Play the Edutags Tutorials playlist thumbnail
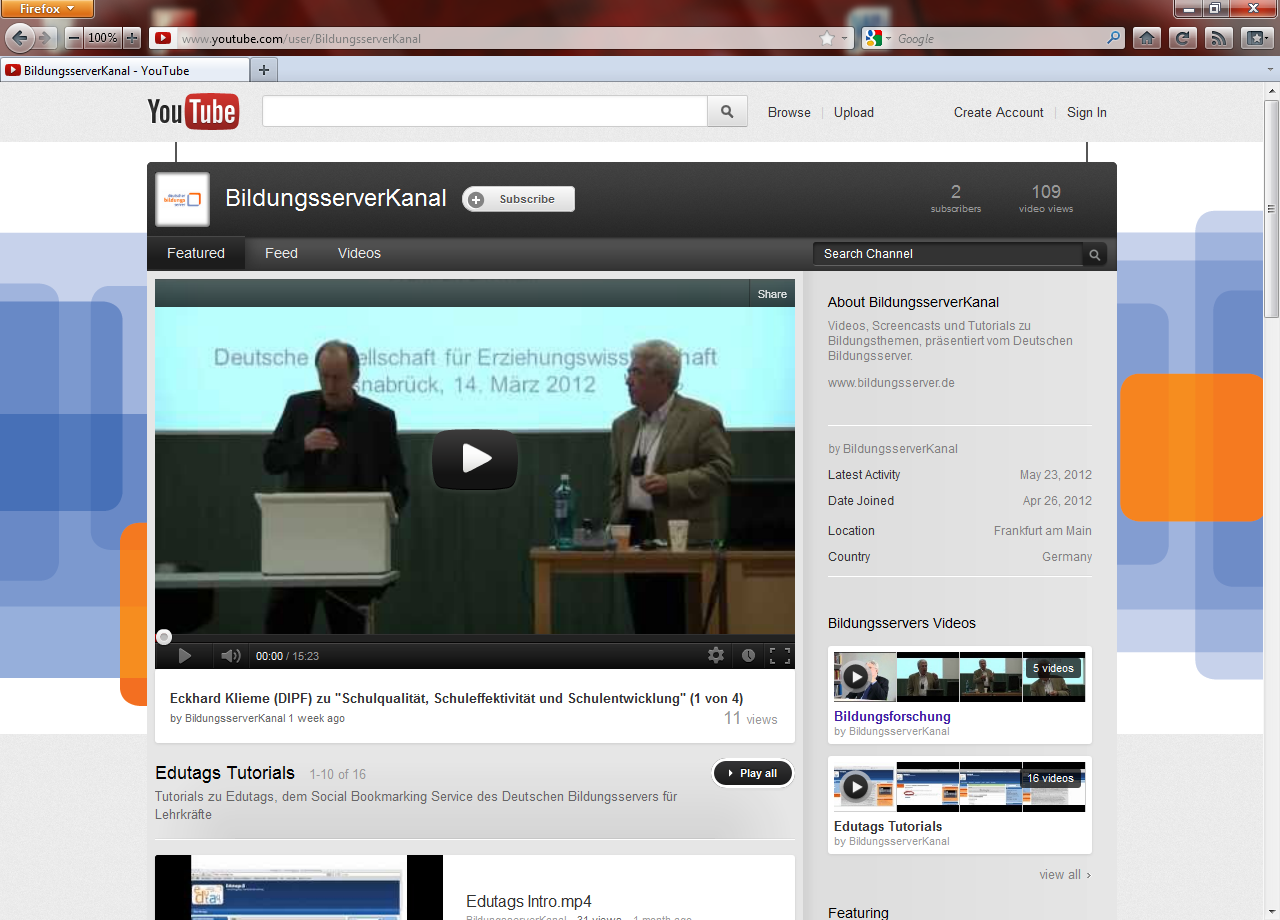Screen dimensions: 1280x920 click(x=959, y=787)
